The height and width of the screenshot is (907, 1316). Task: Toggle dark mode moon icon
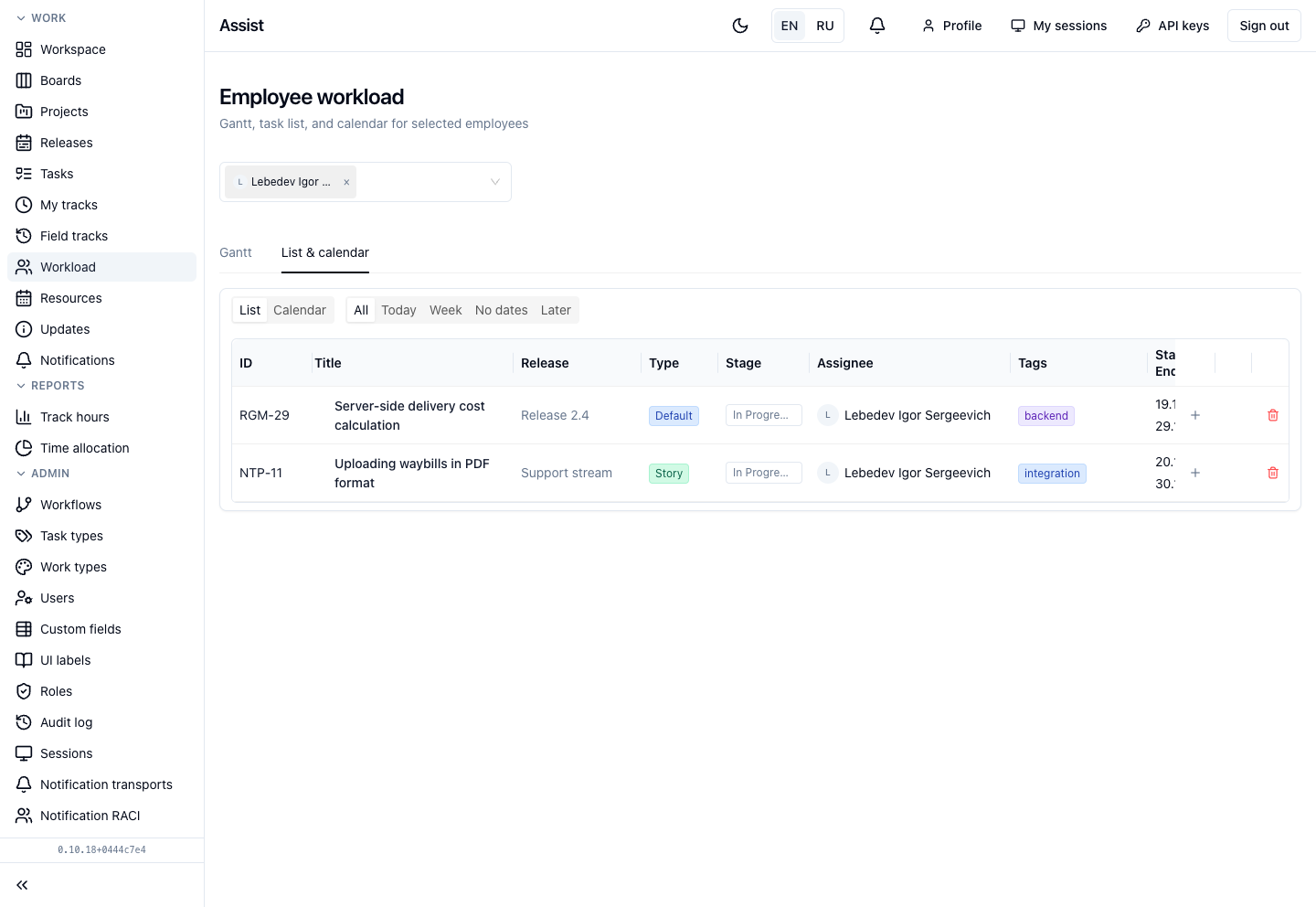(x=740, y=26)
